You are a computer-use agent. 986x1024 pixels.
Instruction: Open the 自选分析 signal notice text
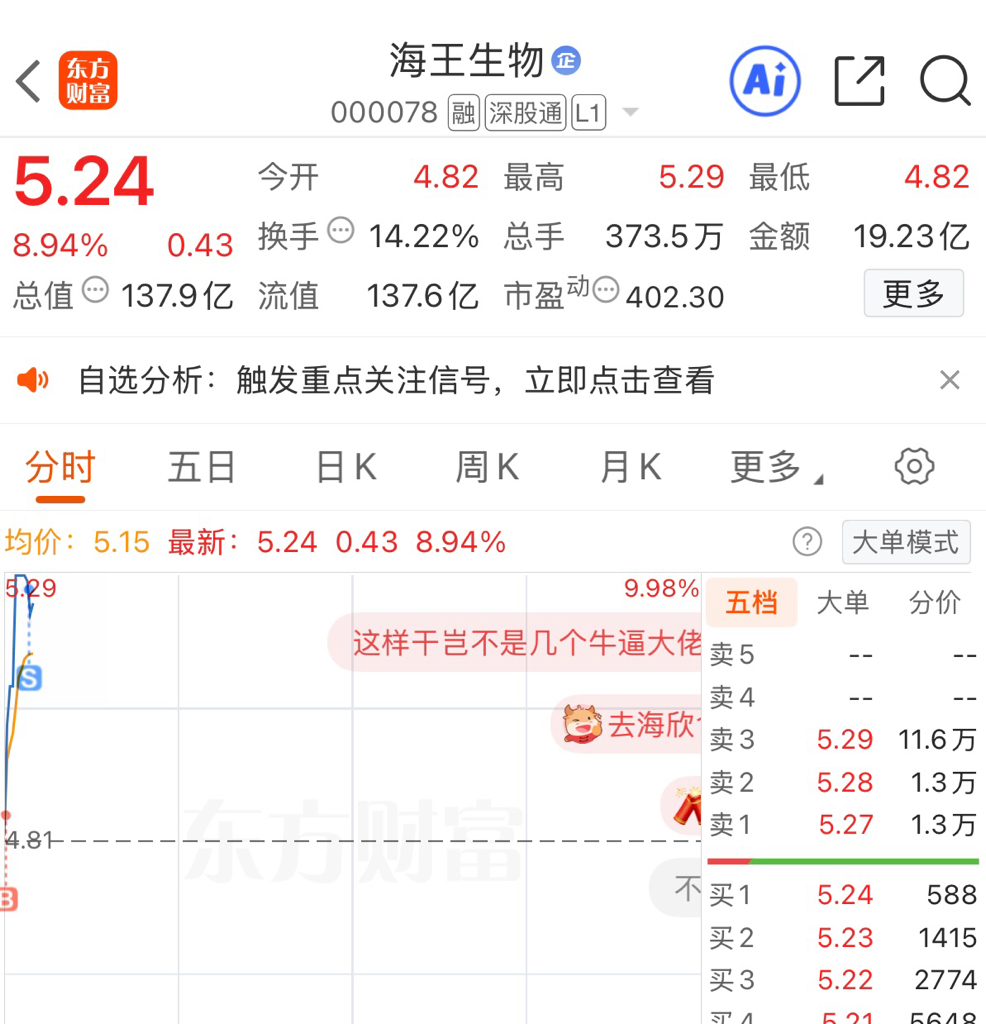396,380
